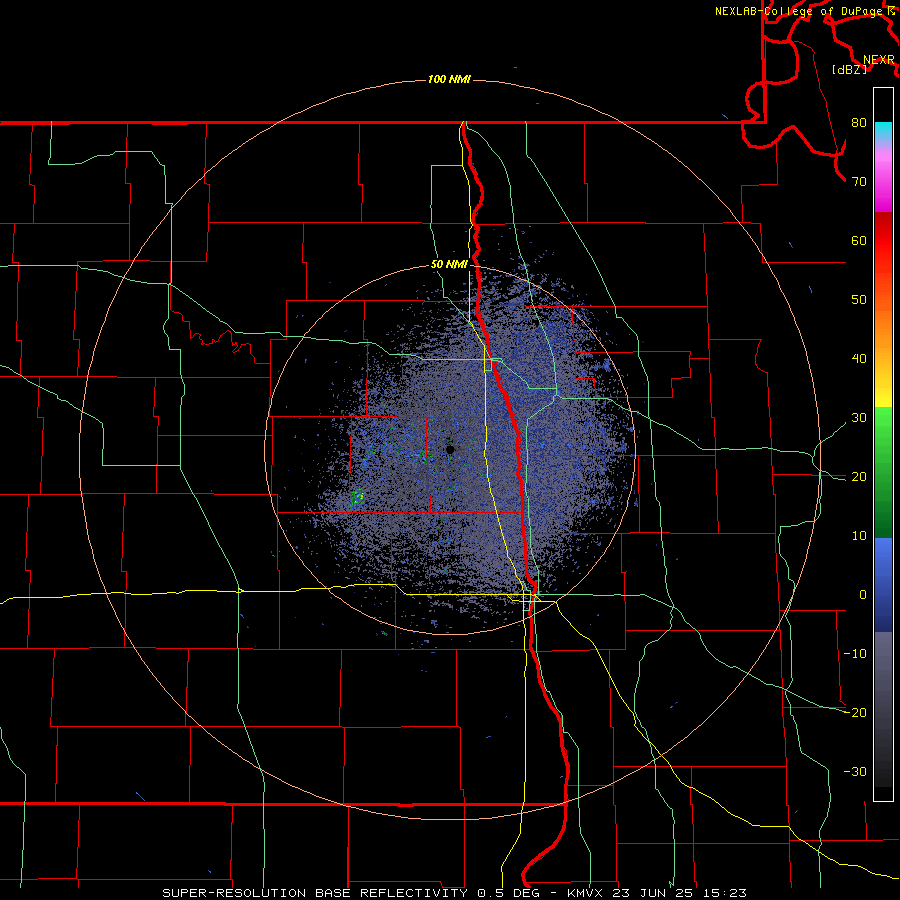Click the black radar site dot at map center

tap(450, 449)
